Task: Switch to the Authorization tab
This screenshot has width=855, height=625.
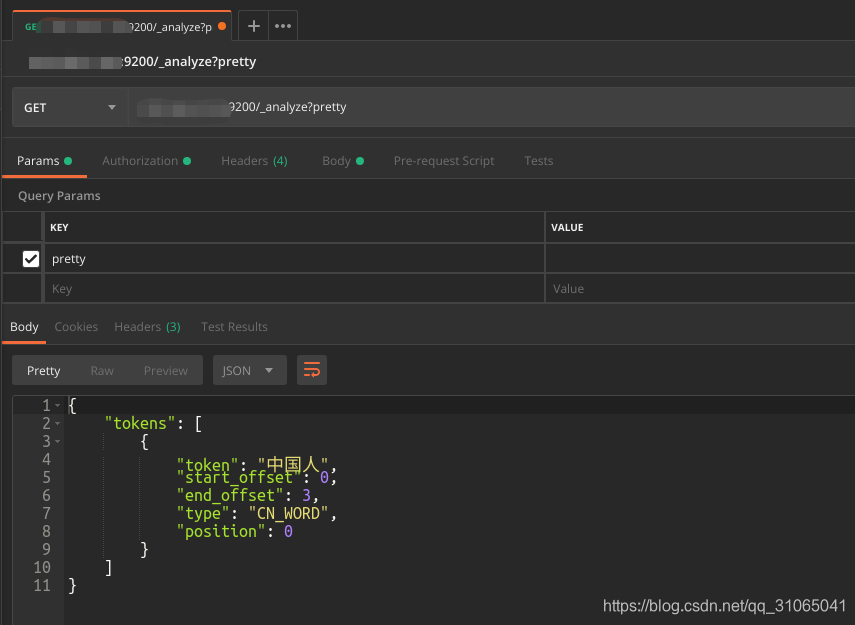Action: pyautogui.click(x=146, y=161)
